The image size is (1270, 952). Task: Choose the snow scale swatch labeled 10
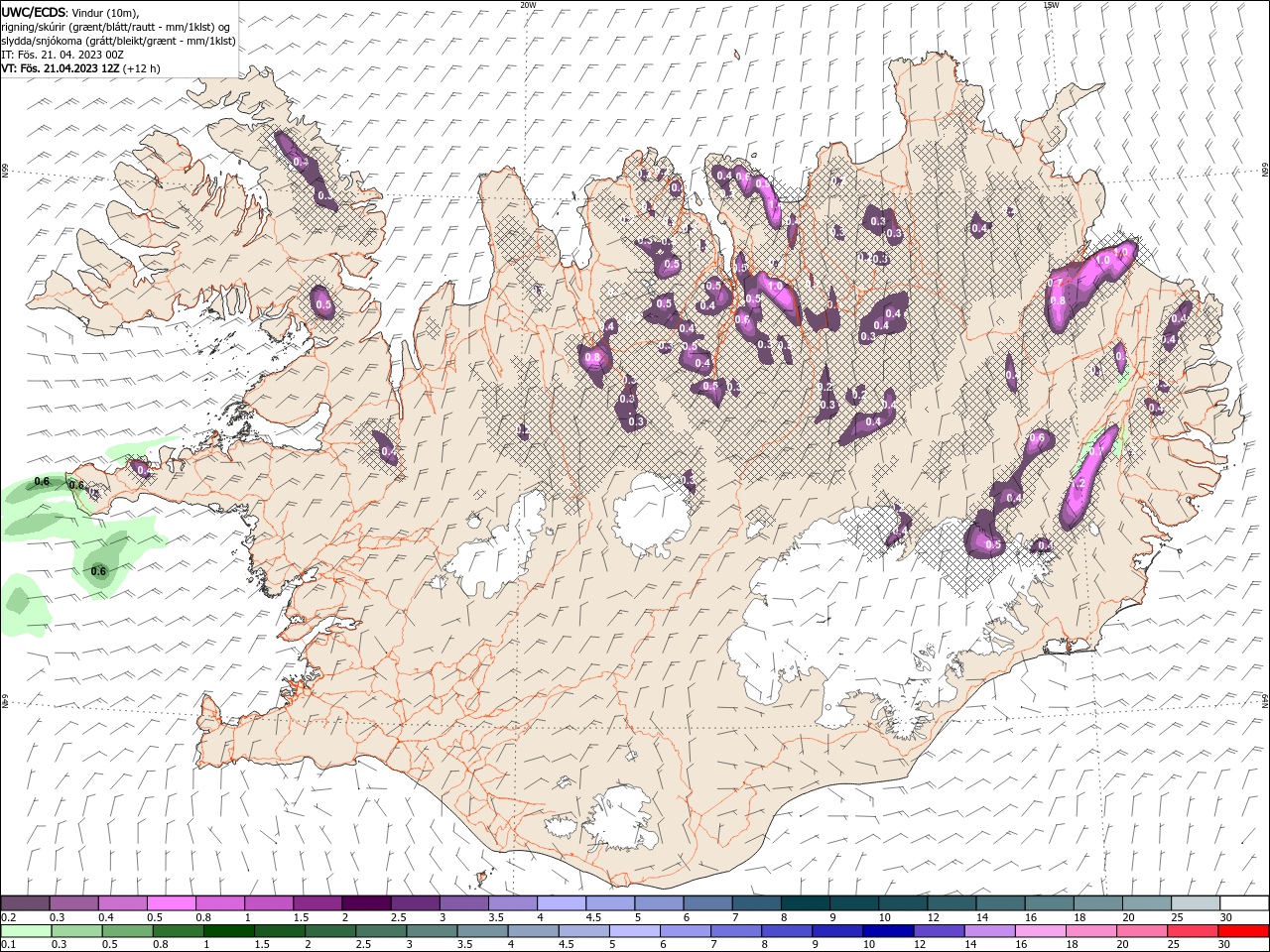click(903, 903)
